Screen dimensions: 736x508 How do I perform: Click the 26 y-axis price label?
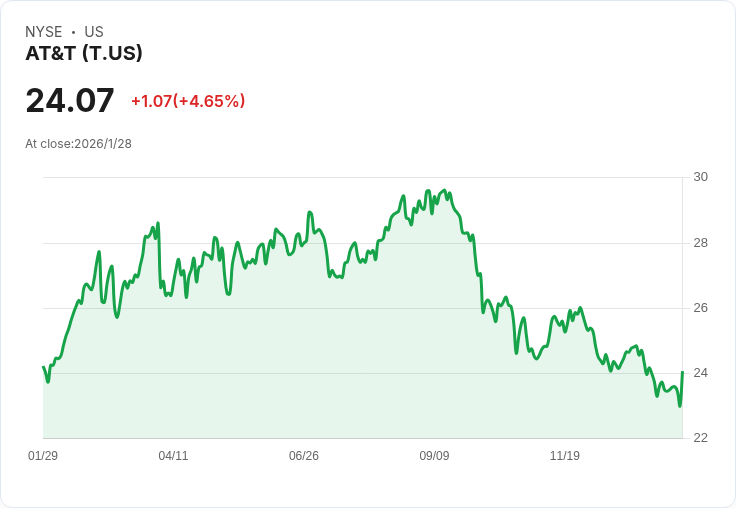700,308
